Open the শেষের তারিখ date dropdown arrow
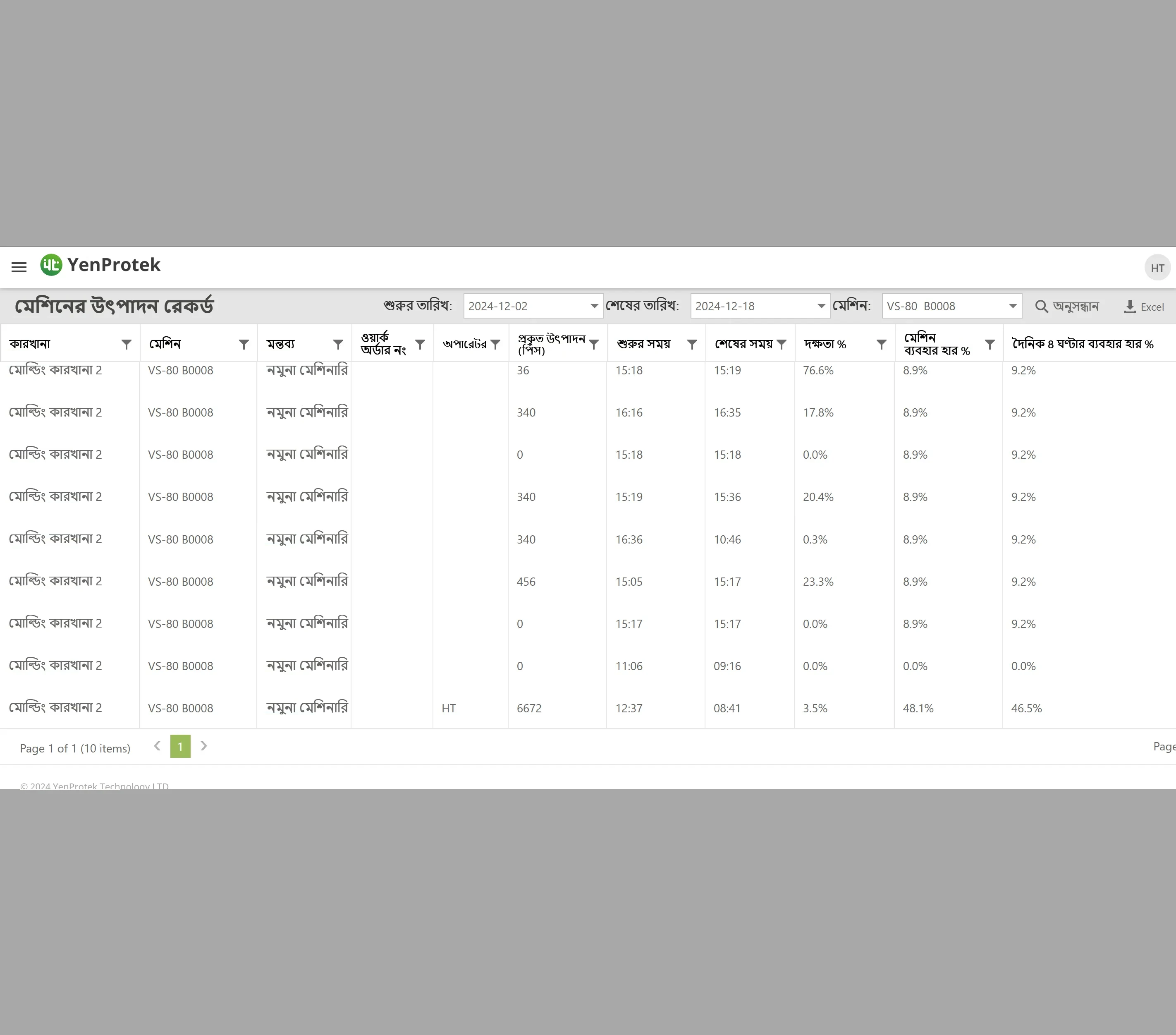1176x1035 pixels. 822,306
